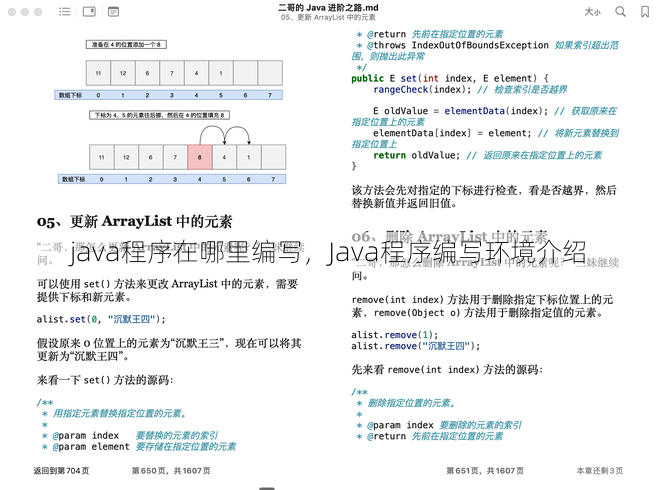Bookmark this page with the bookmark icon

[x=645, y=12]
